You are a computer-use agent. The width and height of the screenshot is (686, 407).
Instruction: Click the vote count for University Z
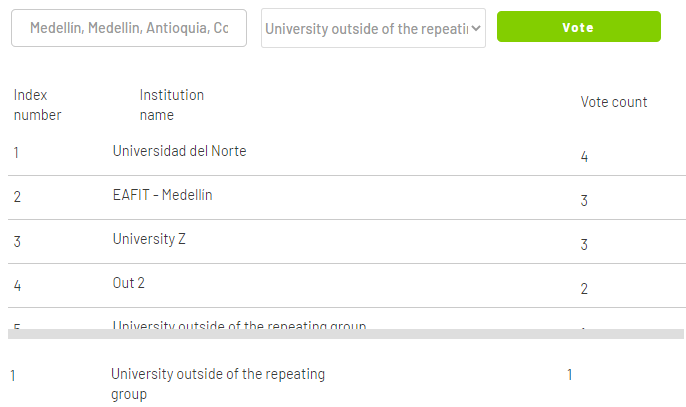584,245
